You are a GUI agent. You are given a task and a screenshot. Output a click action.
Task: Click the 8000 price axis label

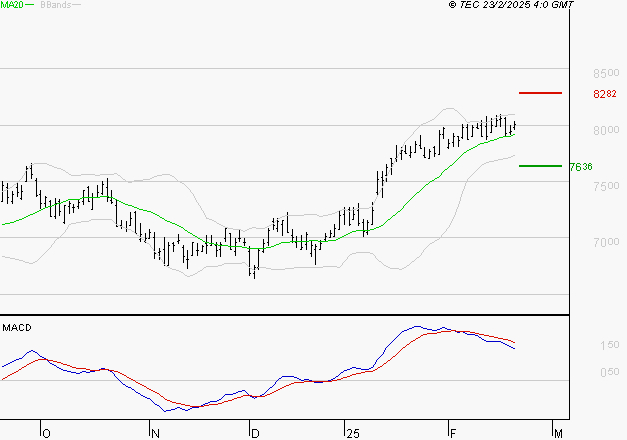tap(606, 130)
